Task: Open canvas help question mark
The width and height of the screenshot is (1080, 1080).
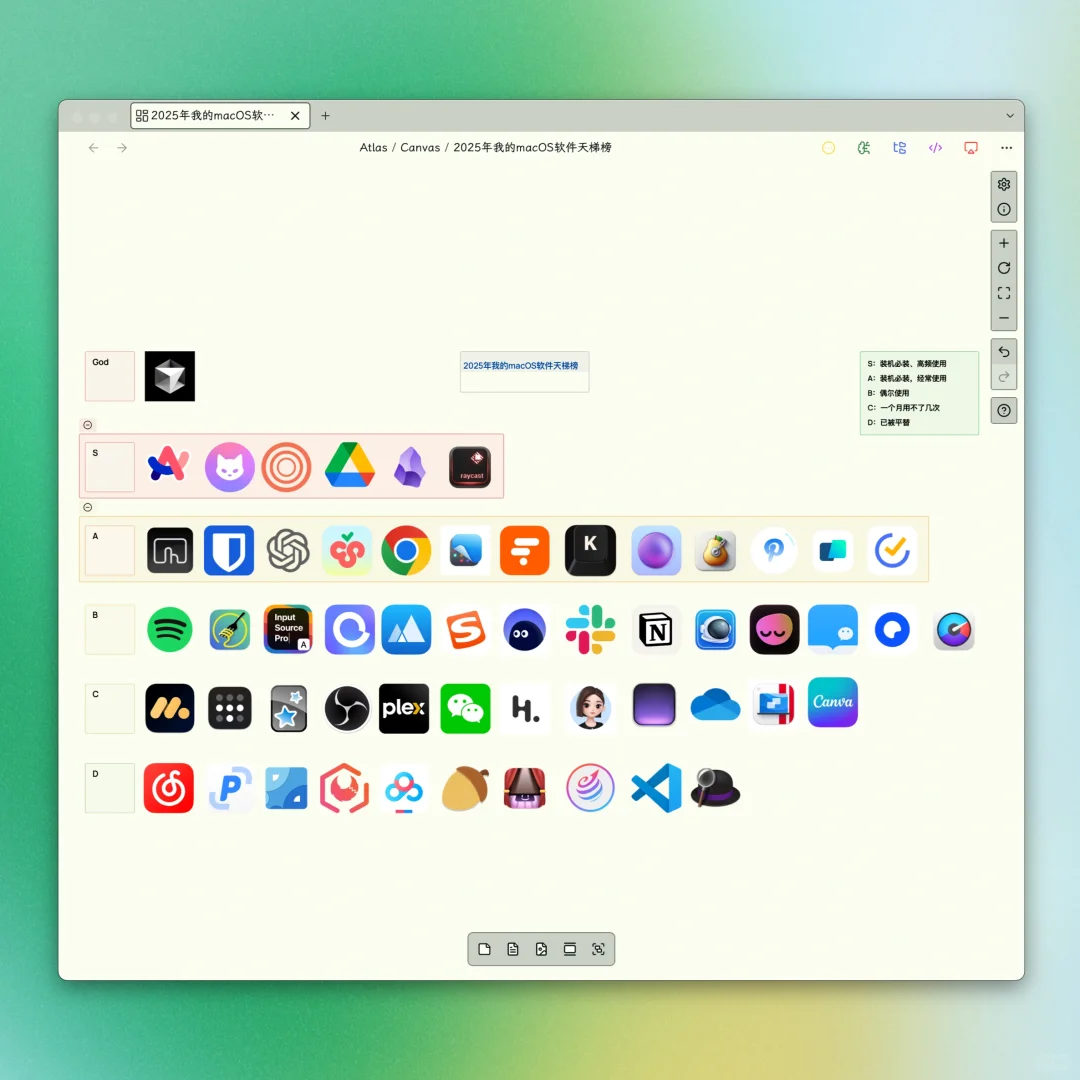Action: click(x=1004, y=411)
